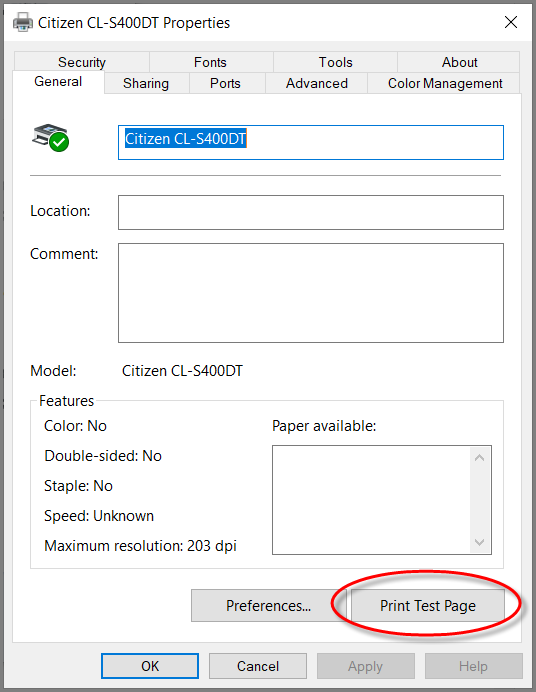The height and width of the screenshot is (692, 536).
Task: Click the printer icon with green checkmark
Action: (51, 138)
